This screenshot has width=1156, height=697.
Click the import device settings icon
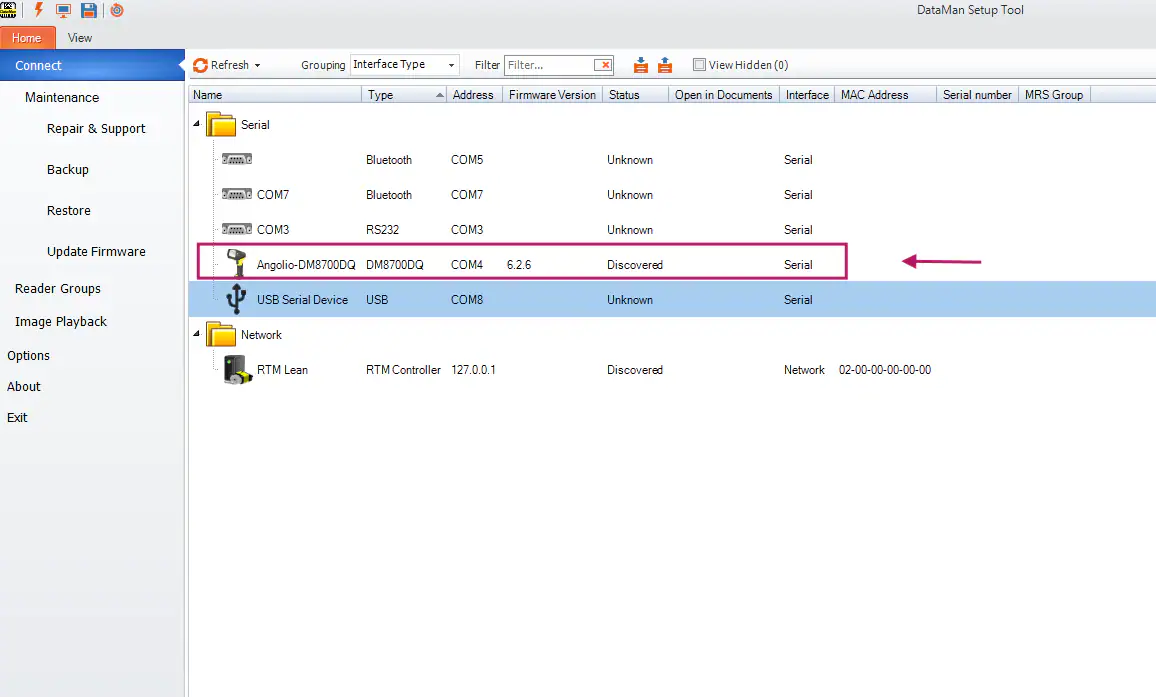(x=640, y=64)
